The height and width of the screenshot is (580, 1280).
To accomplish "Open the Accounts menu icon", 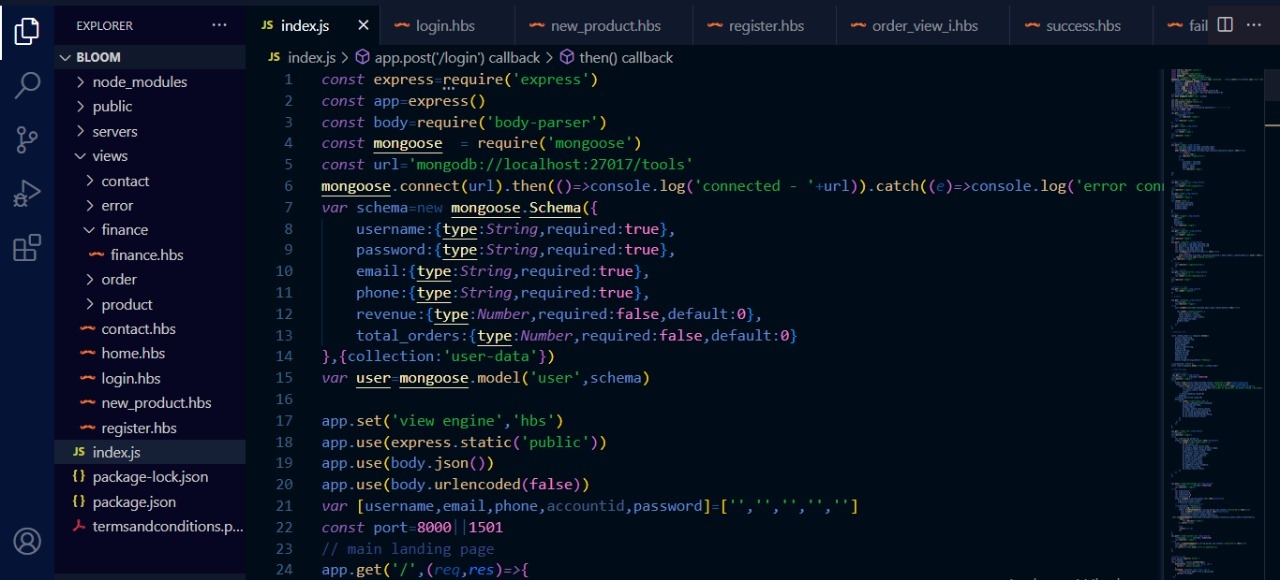I will (27, 541).
